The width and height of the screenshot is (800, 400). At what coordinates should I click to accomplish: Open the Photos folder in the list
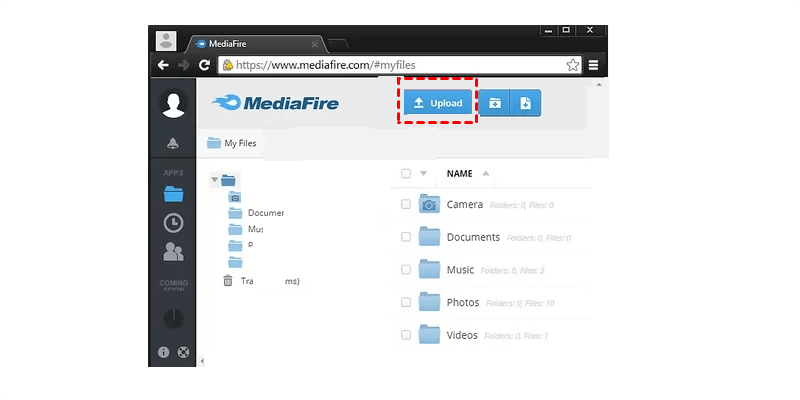(463, 303)
